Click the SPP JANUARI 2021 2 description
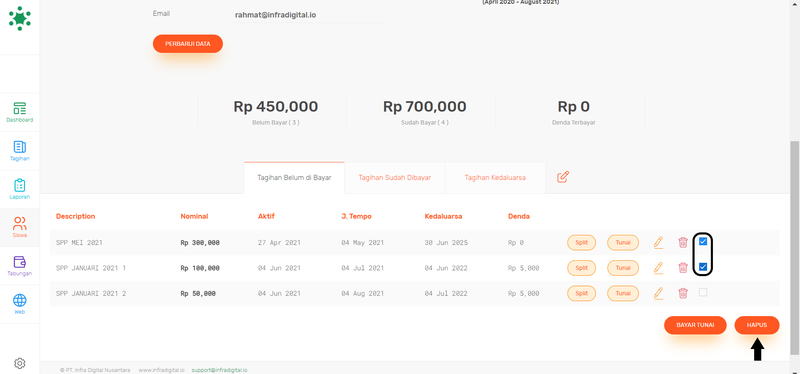Viewport: 800px width, 374px height. pos(91,293)
